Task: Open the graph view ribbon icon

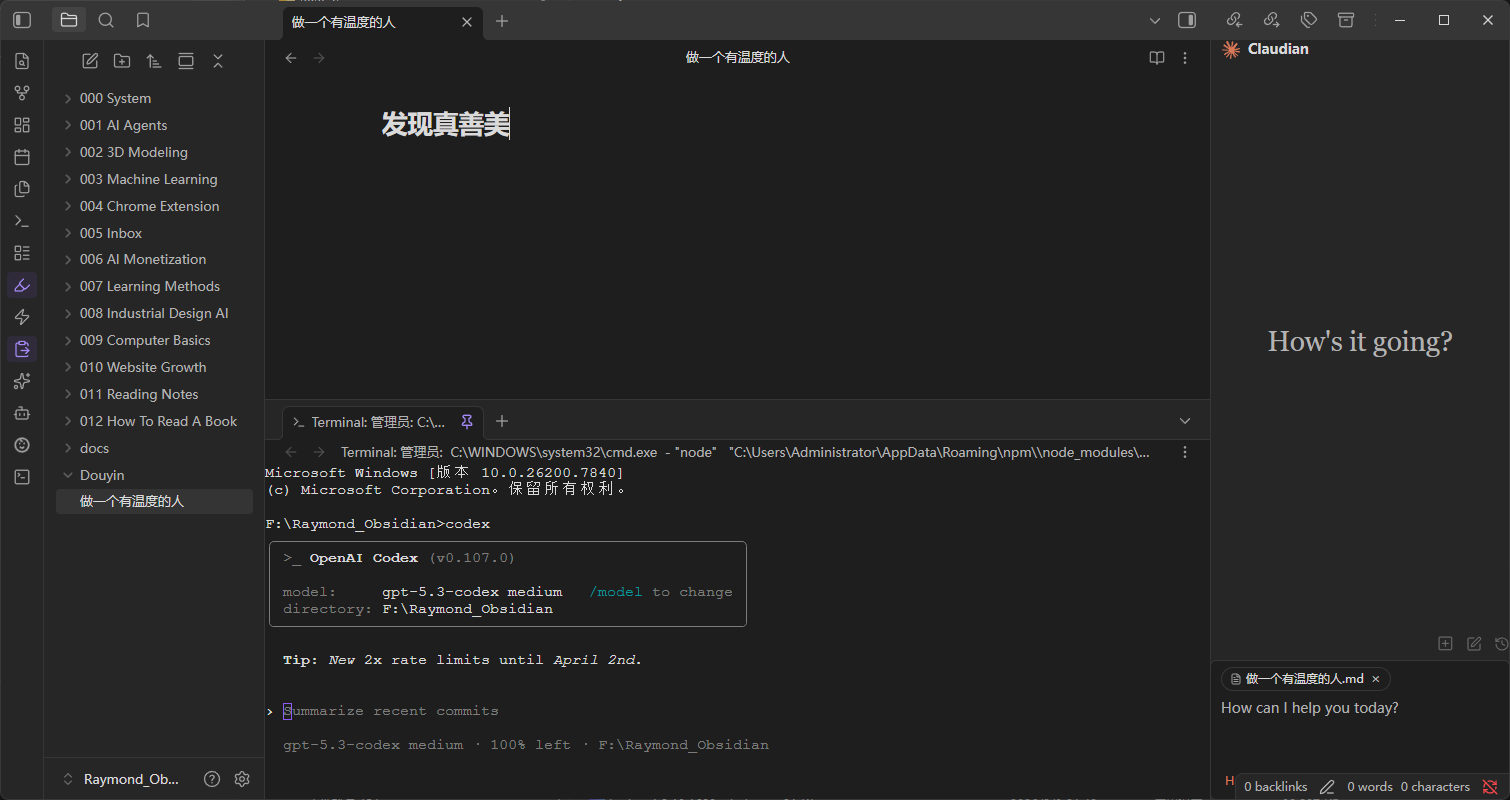Action: pos(22,93)
